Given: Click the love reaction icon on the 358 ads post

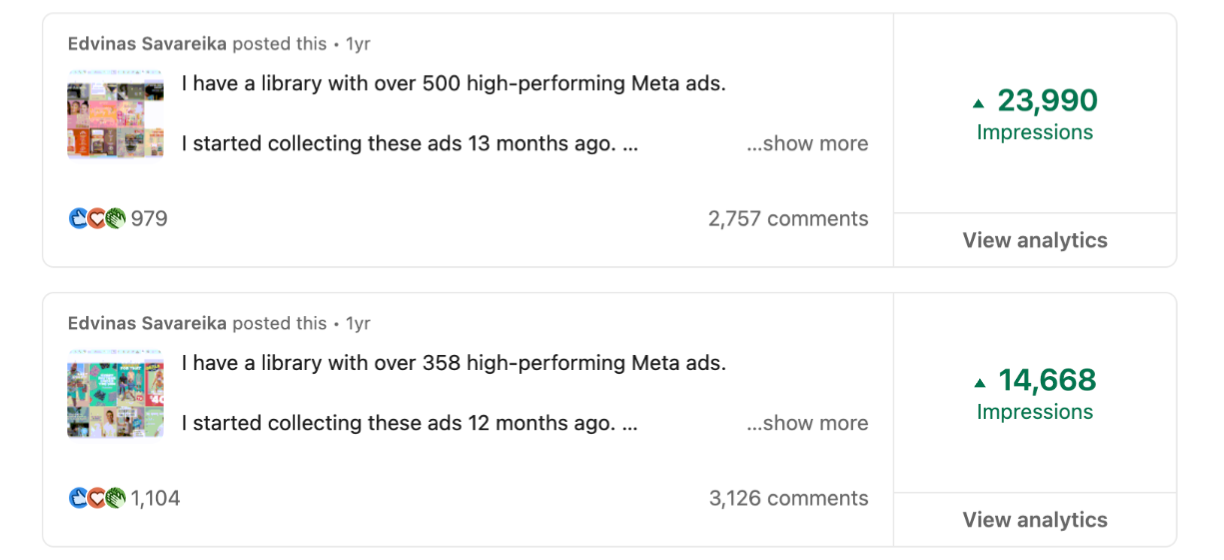Looking at the screenshot, I should coord(96,498).
